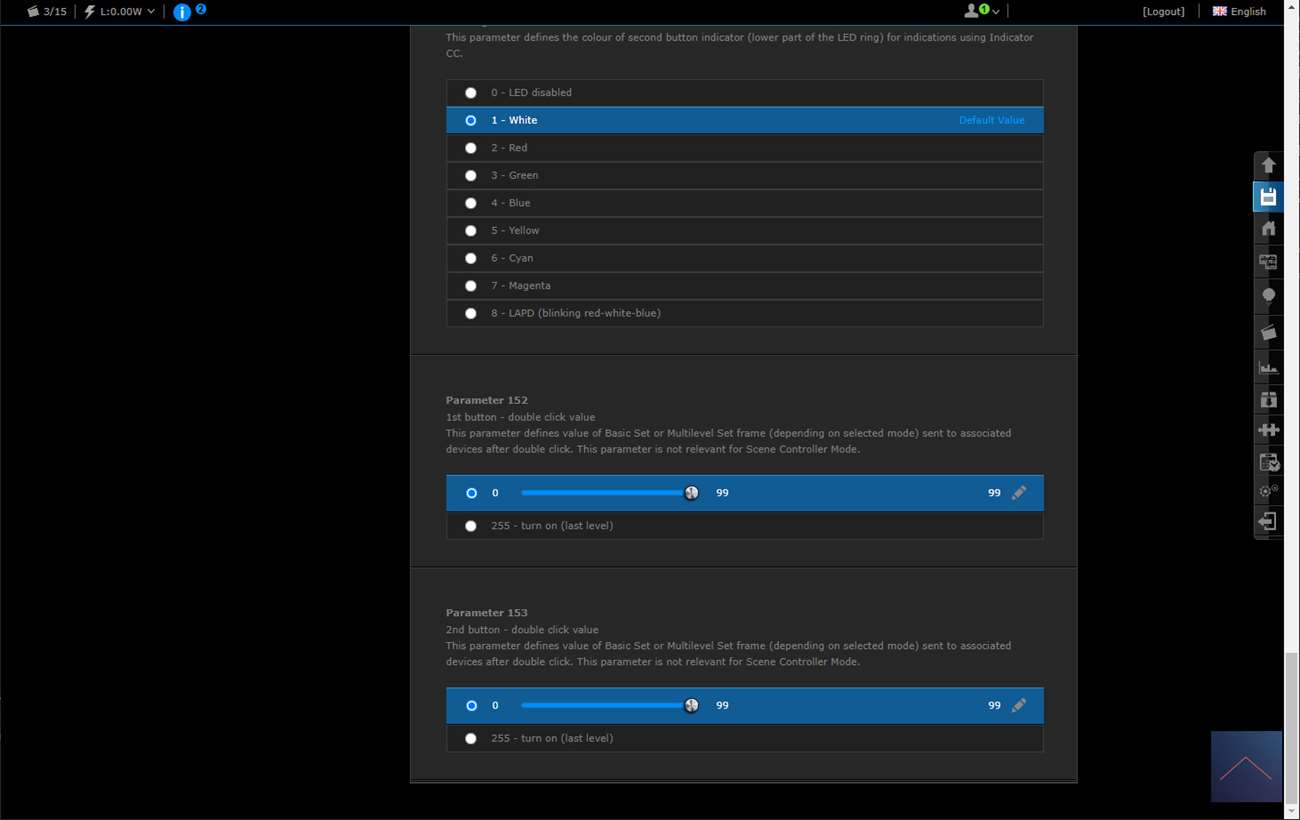The height and width of the screenshot is (820, 1300).
Task: Click the puzzle piece plugins sidebar icon
Action: click(x=1268, y=430)
